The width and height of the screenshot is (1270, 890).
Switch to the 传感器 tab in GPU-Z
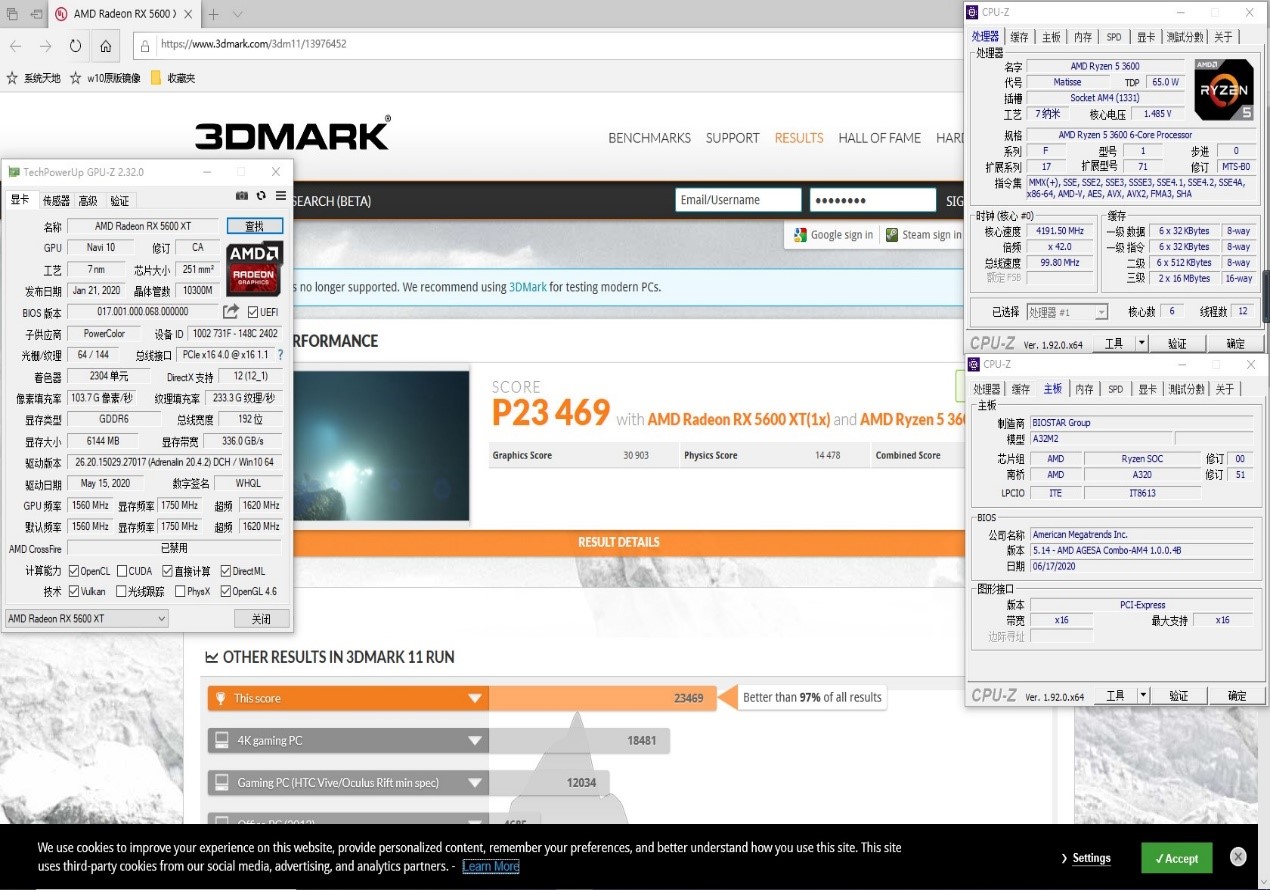tap(56, 200)
